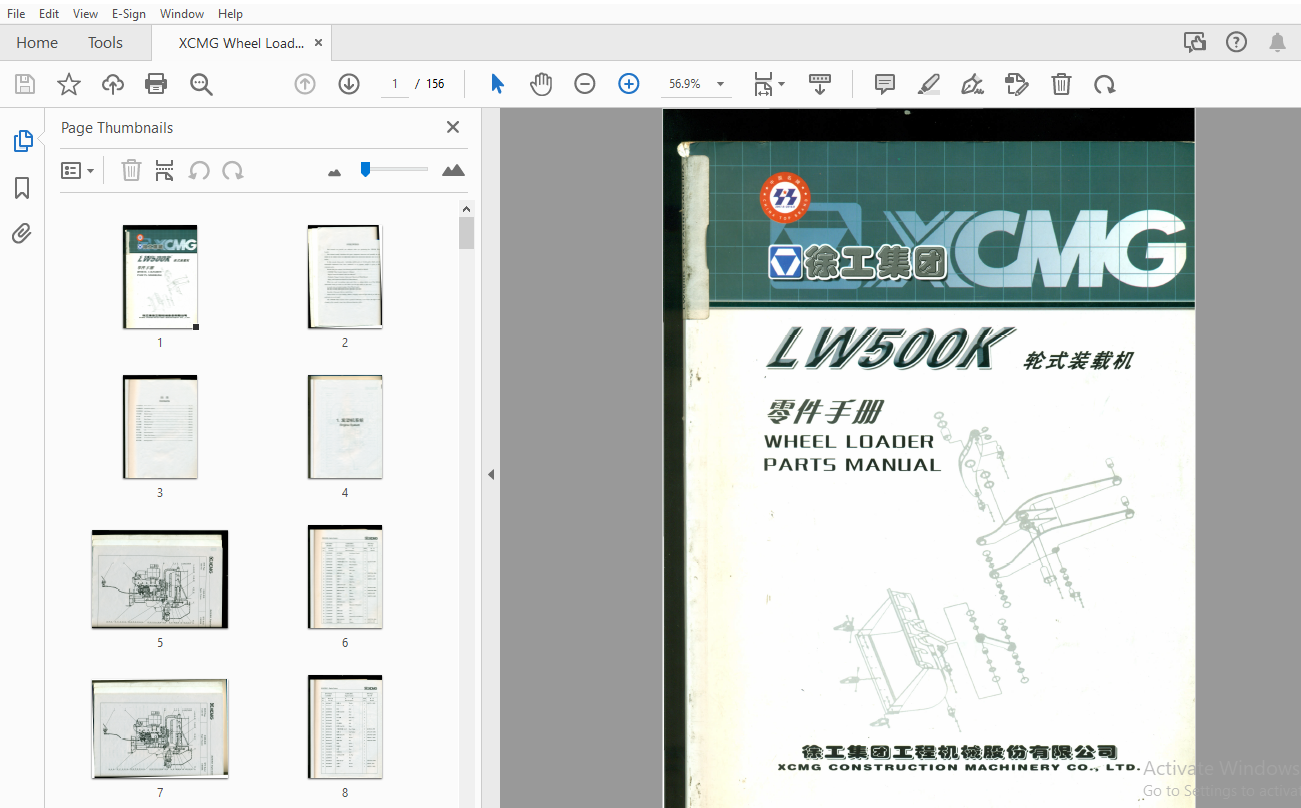Open the File menu
1301x808 pixels.
click(x=16, y=14)
